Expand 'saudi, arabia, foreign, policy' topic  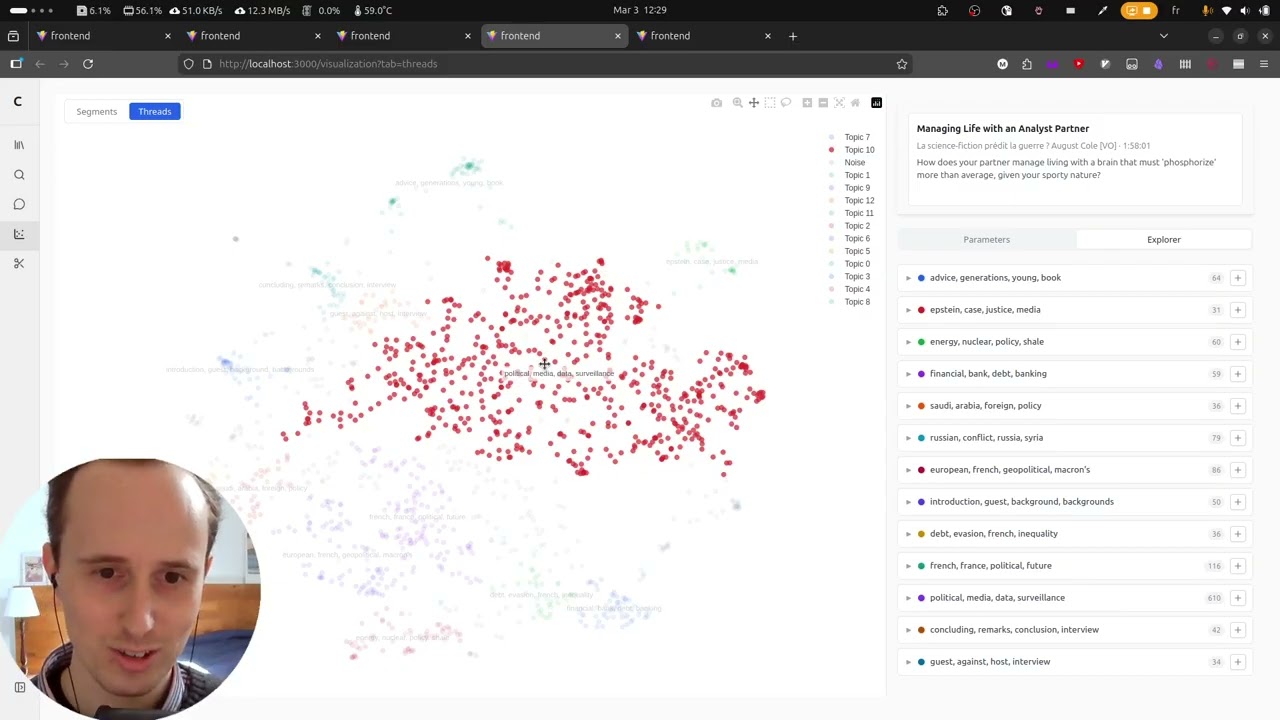[x=909, y=406]
